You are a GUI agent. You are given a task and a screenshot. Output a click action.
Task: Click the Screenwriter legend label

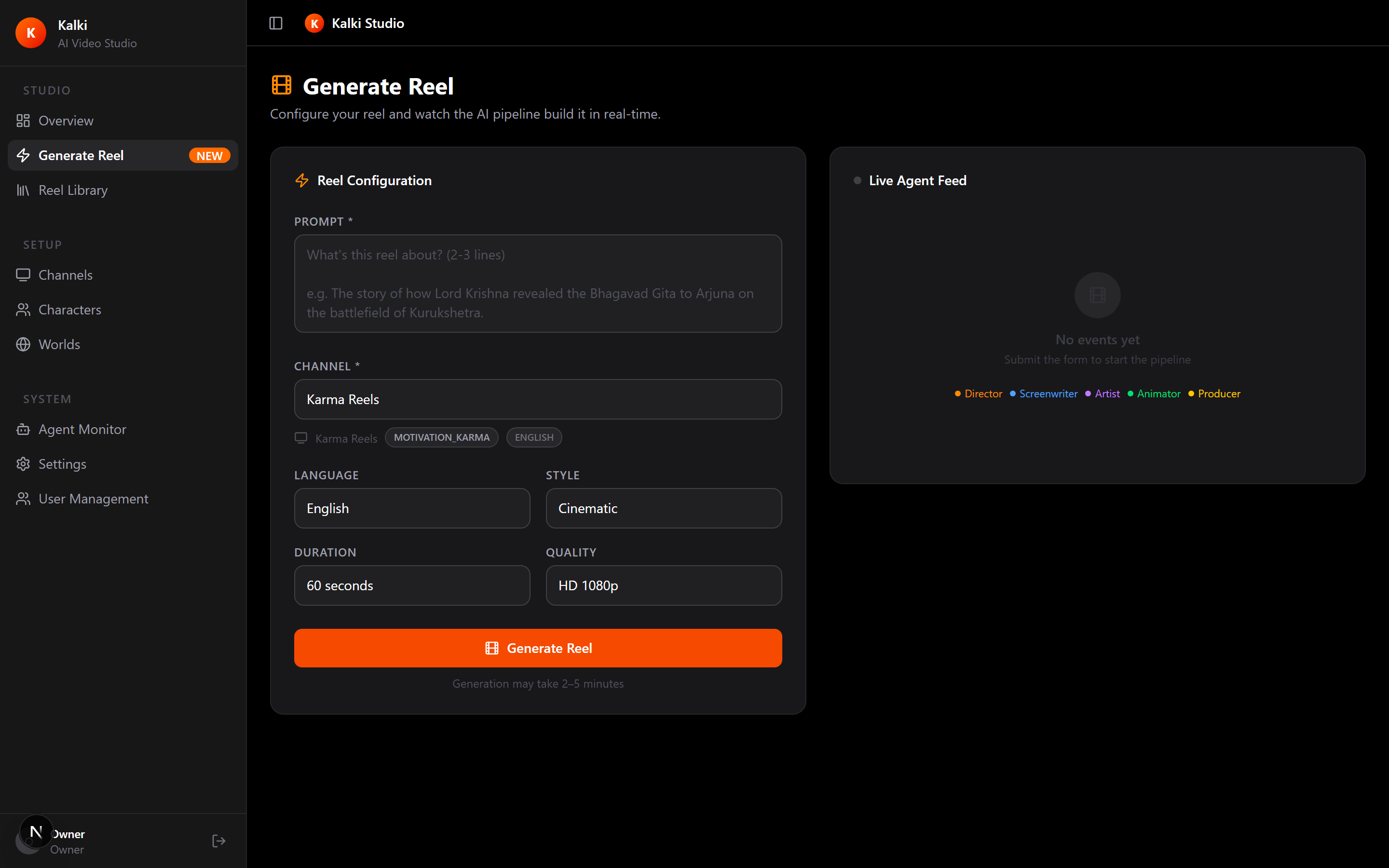pyautogui.click(x=1048, y=394)
